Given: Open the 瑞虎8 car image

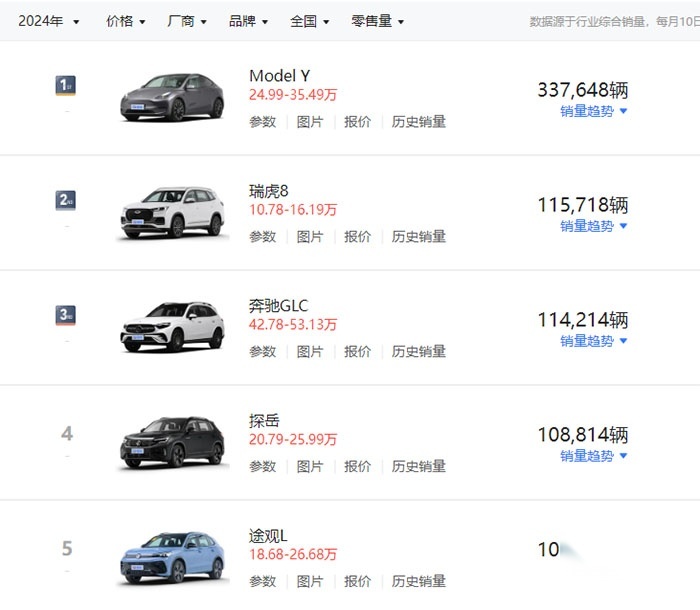Looking at the screenshot, I should point(172,213).
